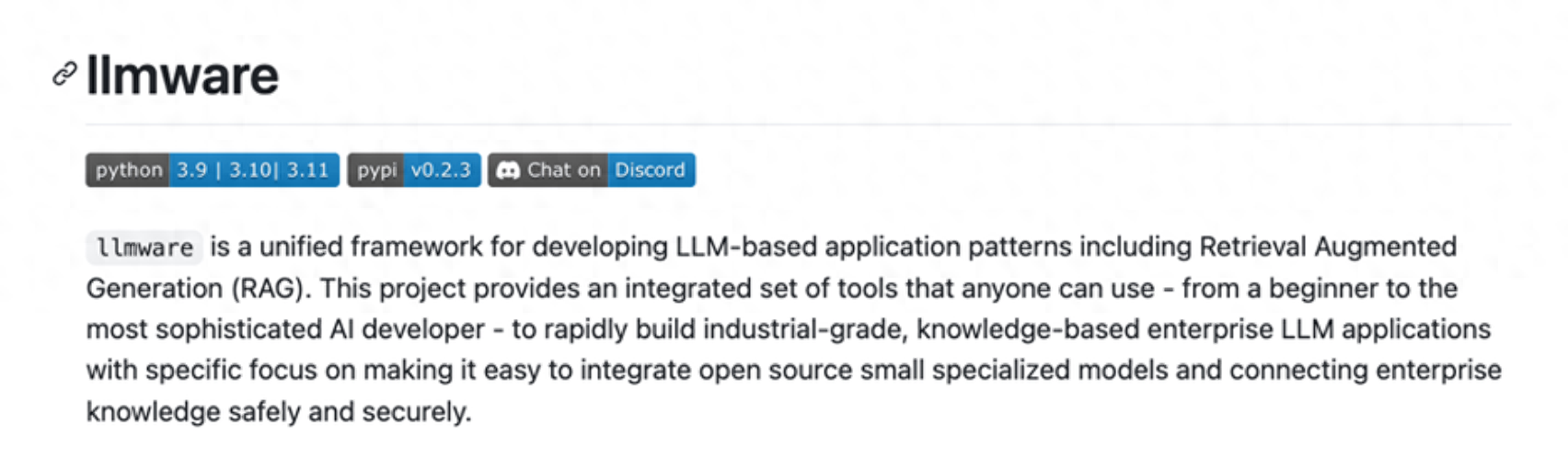This screenshot has height=460, width=1568.
Task: Click the '3.9 | 3.10| 3.11' versions label
Action: click(253, 170)
